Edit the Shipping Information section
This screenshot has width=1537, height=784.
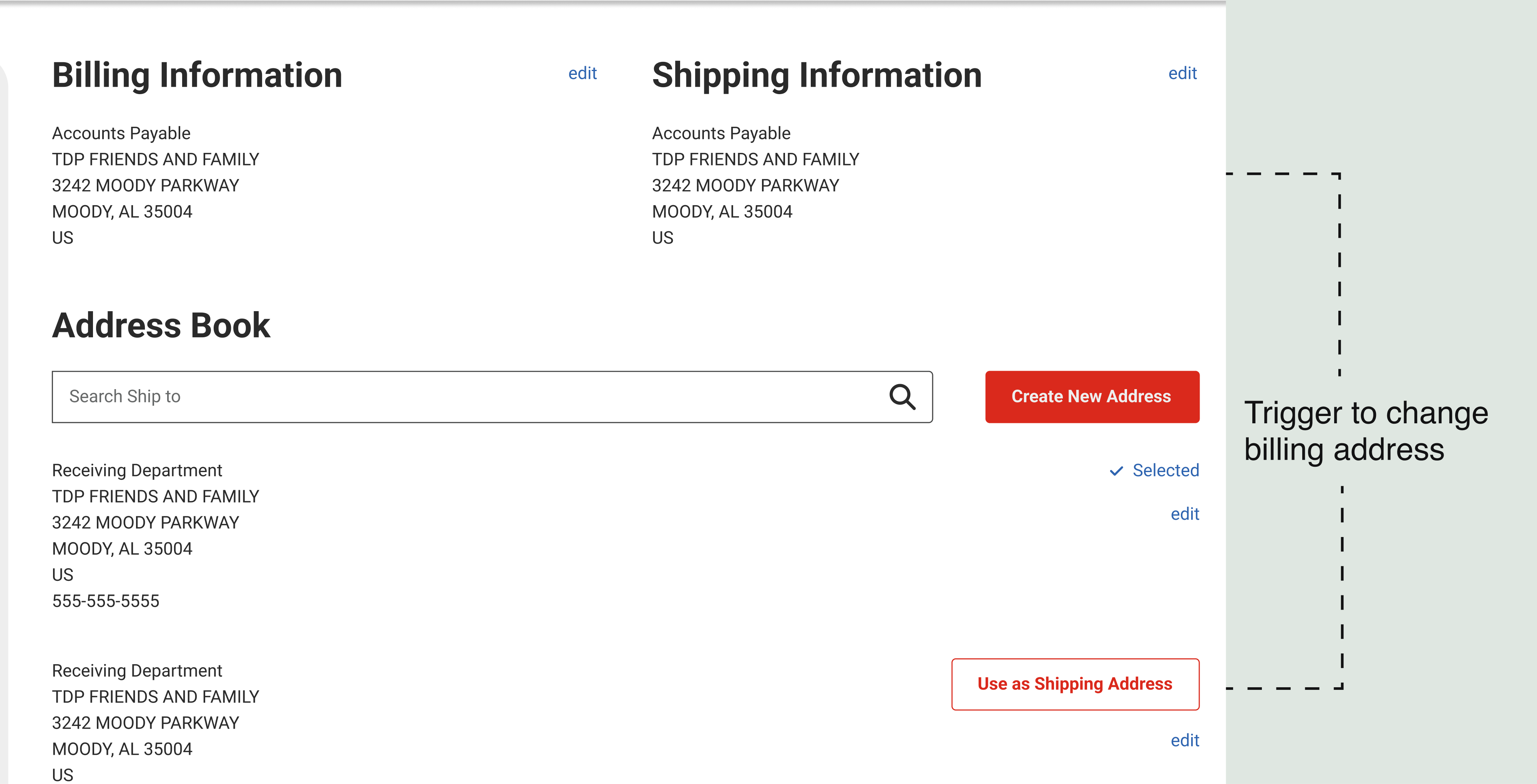[1182, 73]
